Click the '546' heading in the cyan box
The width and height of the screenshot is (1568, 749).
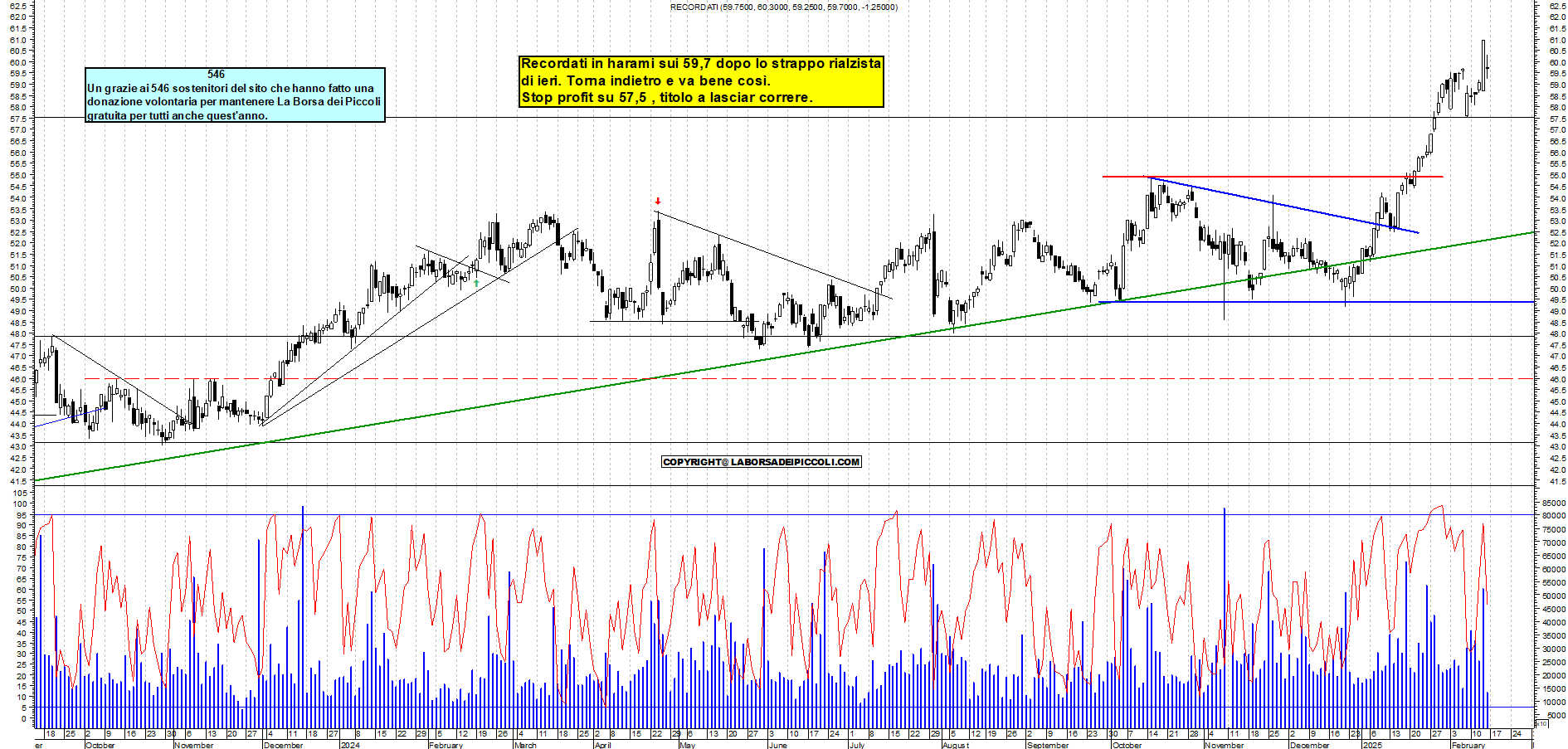pyautogui.click(x=216, y=75)
